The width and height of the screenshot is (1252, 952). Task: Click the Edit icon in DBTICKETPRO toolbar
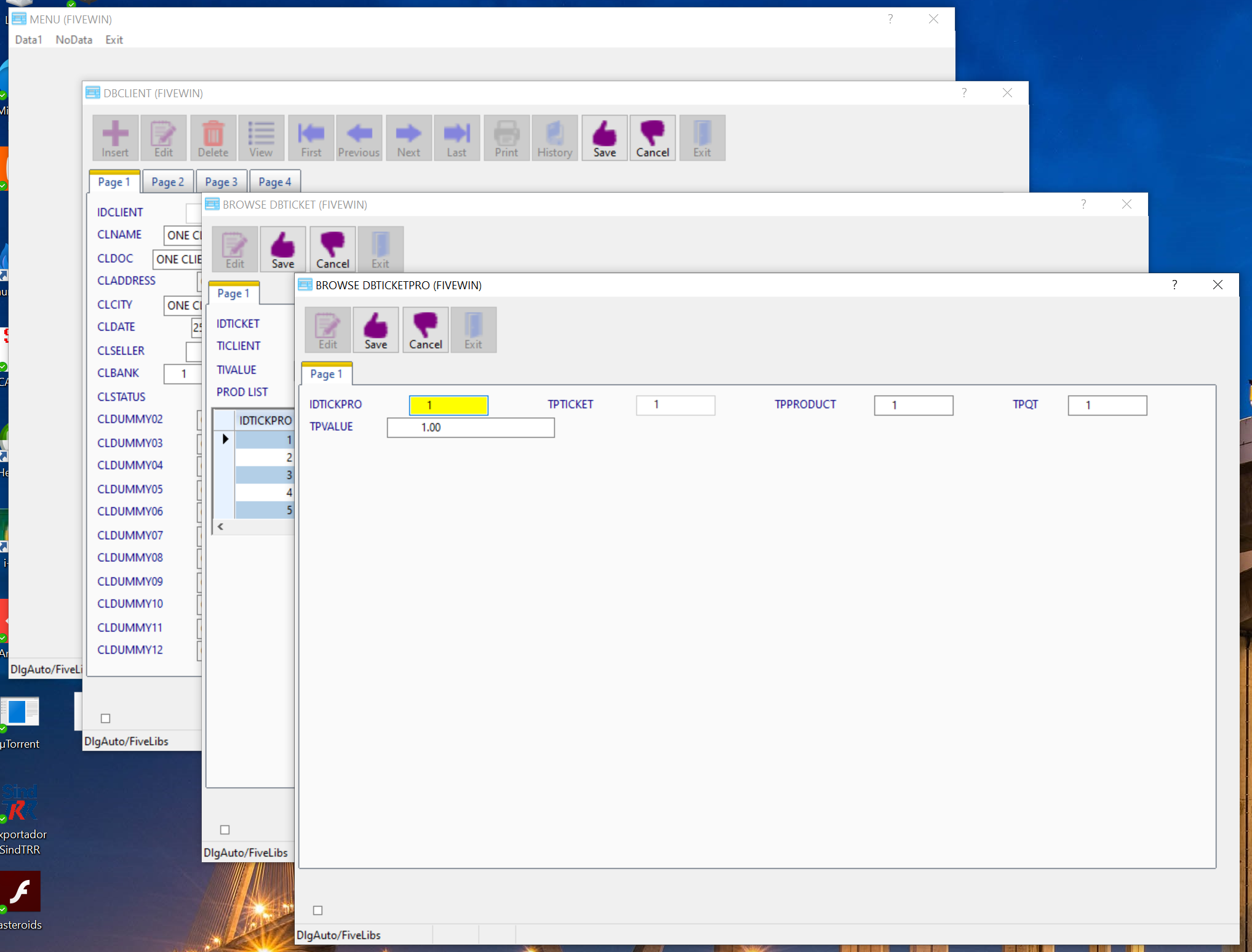click(327, 330)
